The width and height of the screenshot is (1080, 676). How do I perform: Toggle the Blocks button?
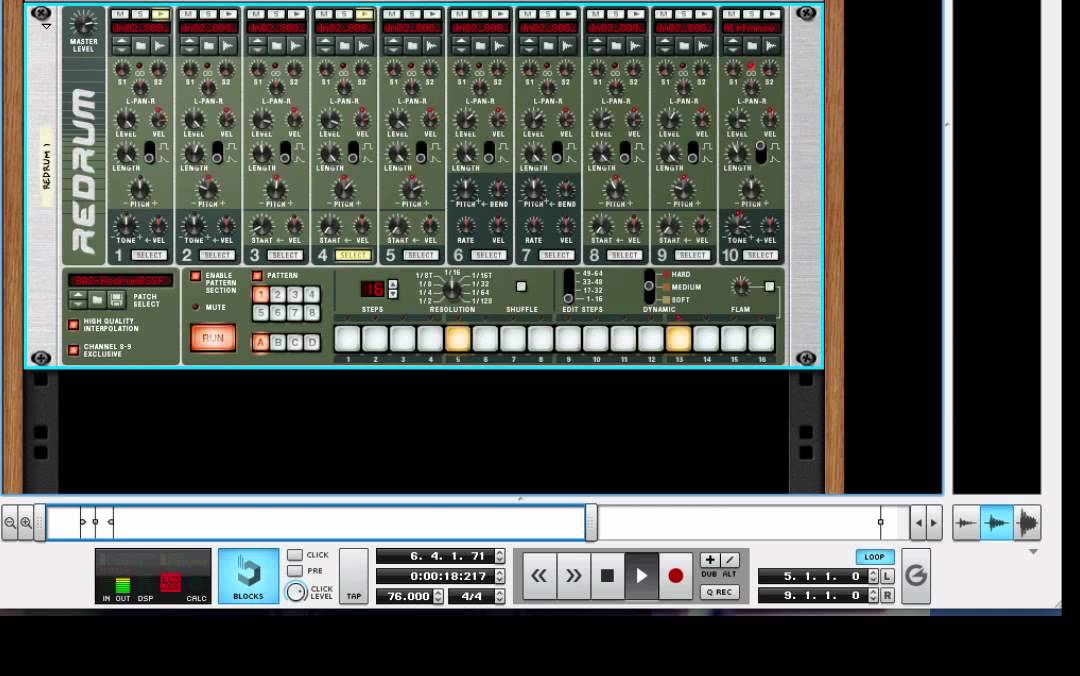pyautogui.click(x=249, y=575)
